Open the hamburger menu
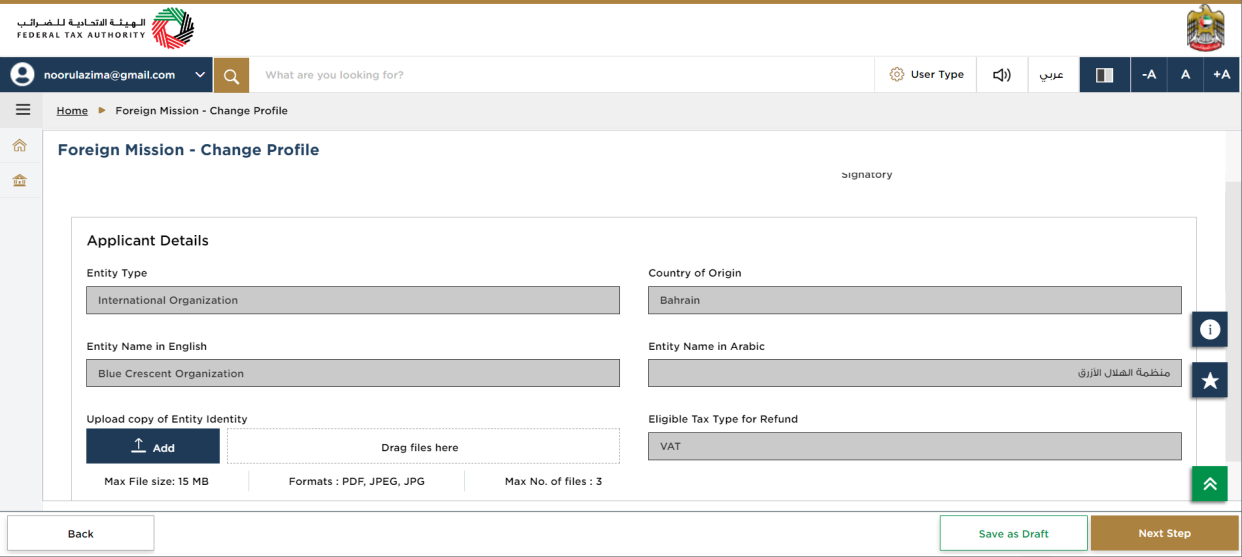 pos(22,110)
